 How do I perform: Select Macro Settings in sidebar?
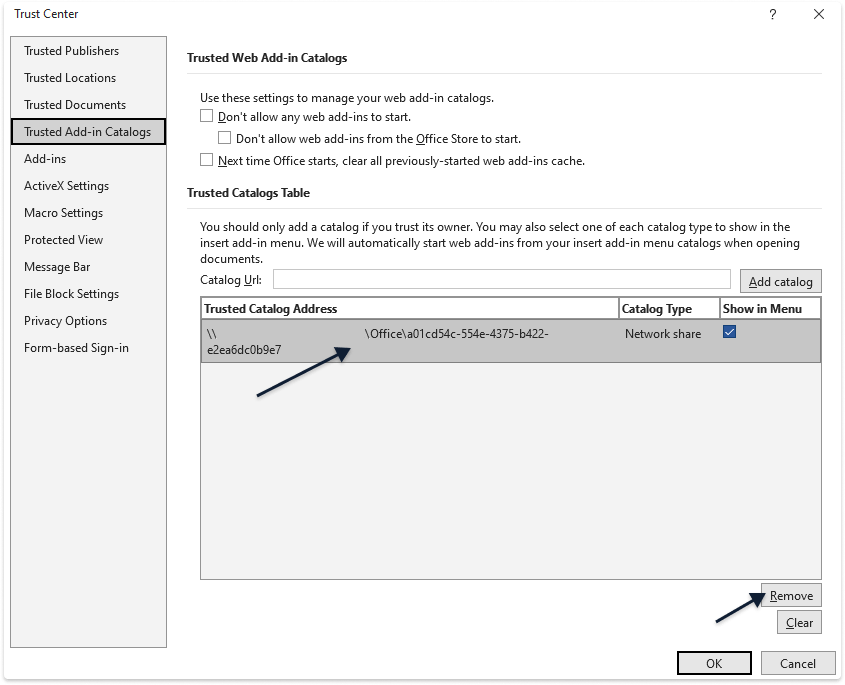pyautogui.click(x=63, y=213)
